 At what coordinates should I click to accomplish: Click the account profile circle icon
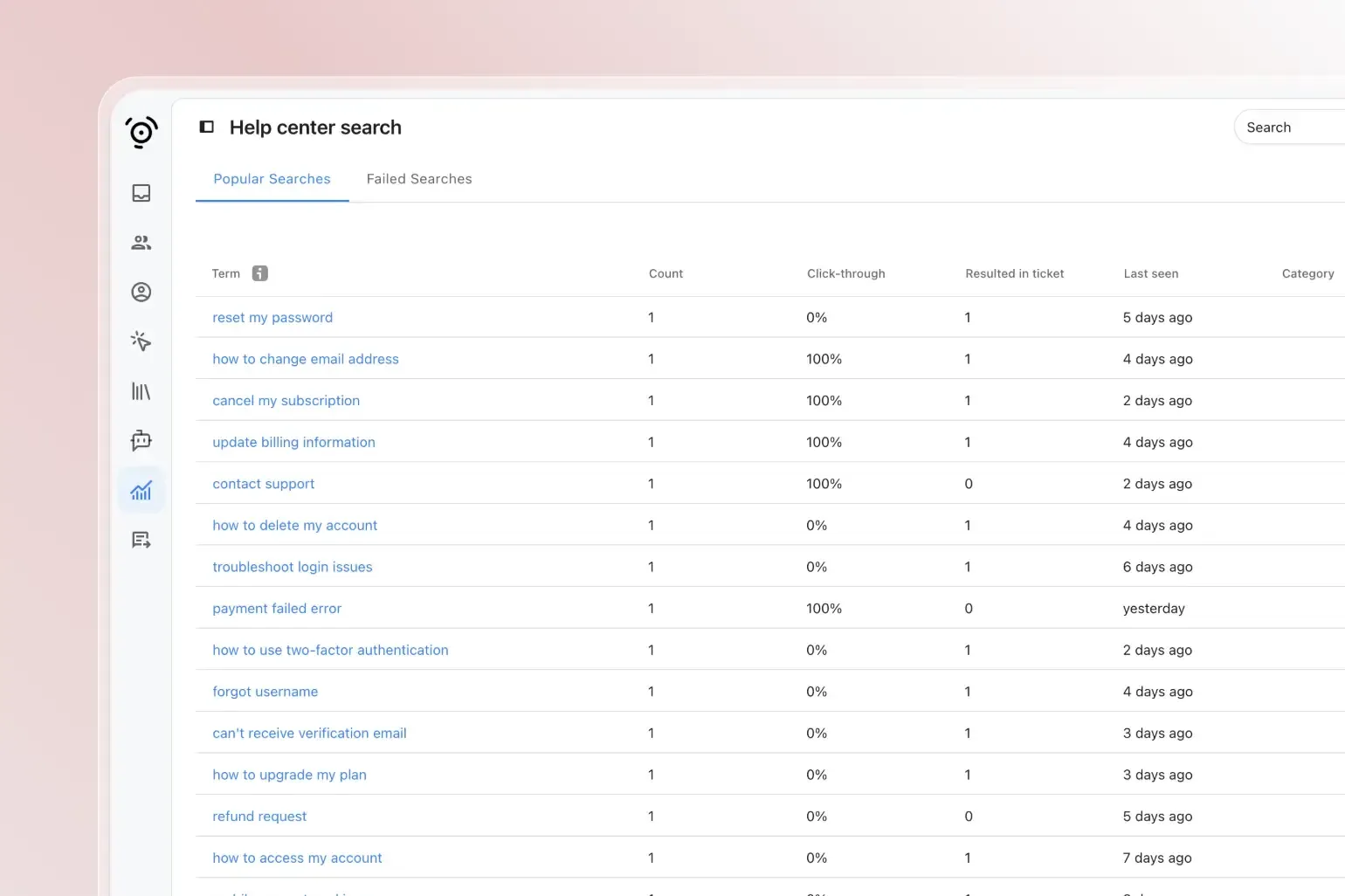pyautogui.click(x=141, y=293)
